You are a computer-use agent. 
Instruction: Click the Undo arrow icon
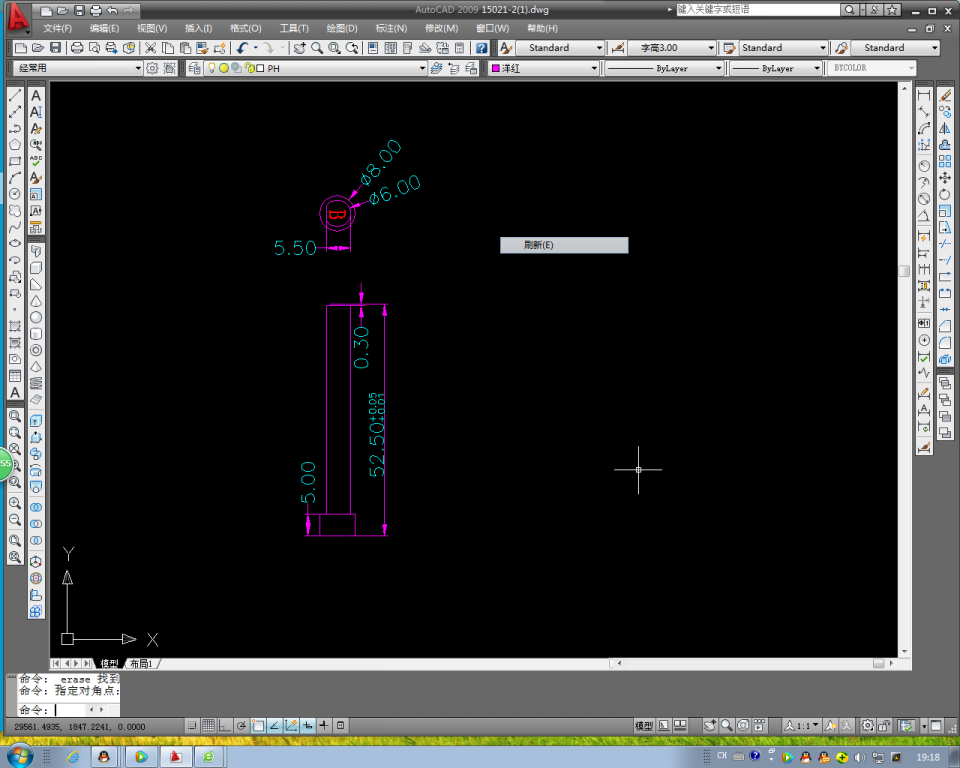tap(243, 48)
